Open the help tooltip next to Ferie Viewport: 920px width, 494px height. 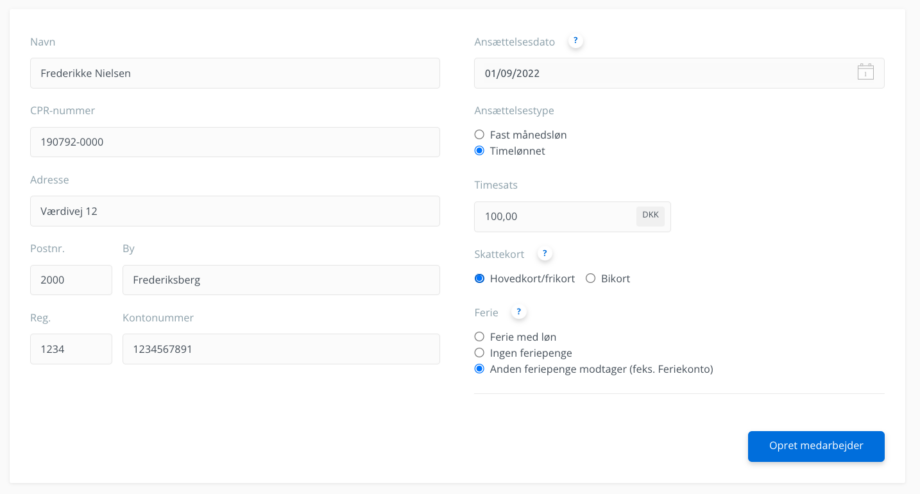519,312
